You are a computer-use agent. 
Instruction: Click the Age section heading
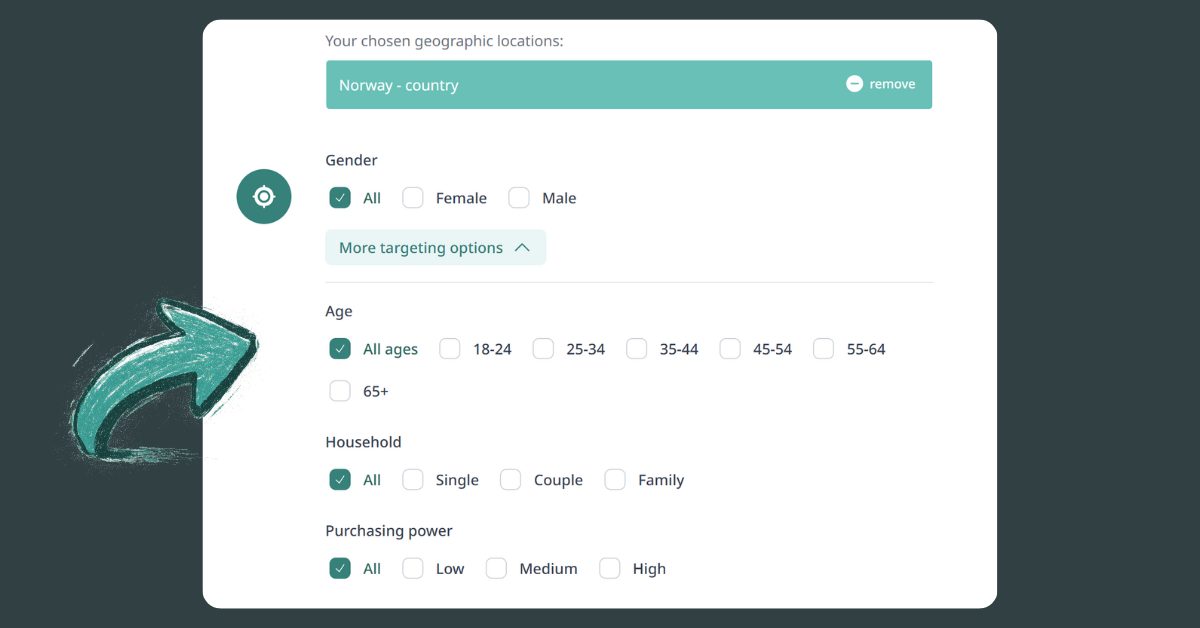[339, 312]
